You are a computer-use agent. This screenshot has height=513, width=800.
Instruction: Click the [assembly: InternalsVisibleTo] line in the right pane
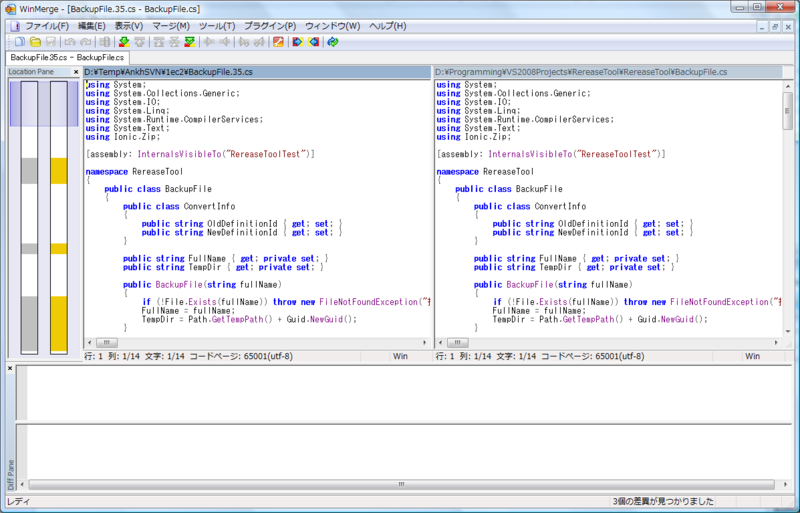(551, 154)
